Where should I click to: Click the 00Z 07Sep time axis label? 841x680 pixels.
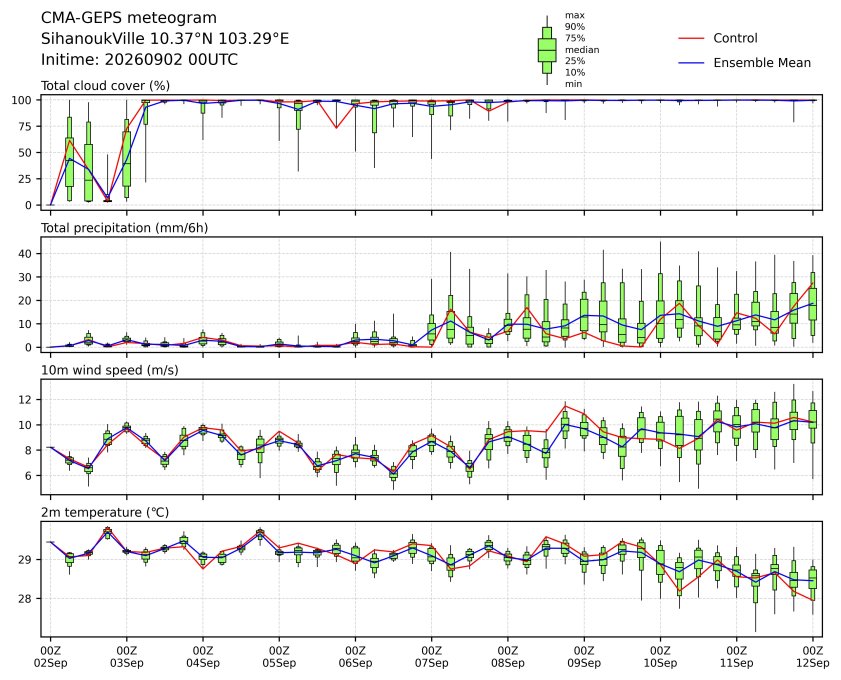pyautogui.click(x=431, y=656)
